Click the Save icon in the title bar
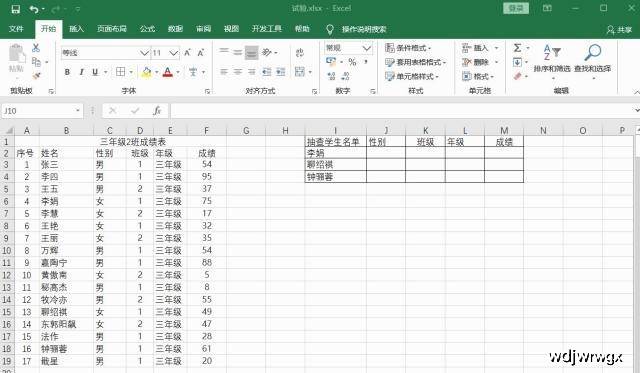Screen dimensions: 640x373 (16, 9)
